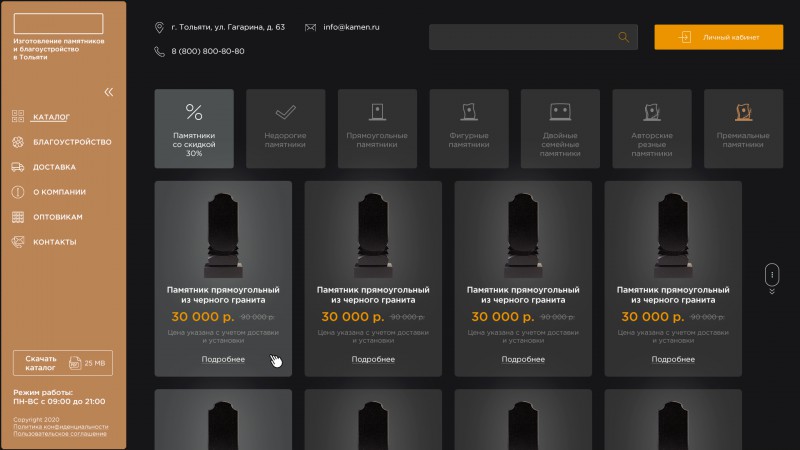Click the Контакты icon in sidebar
Image resolution: width=800 pixels, height=450 pixels.
(18, 242)
